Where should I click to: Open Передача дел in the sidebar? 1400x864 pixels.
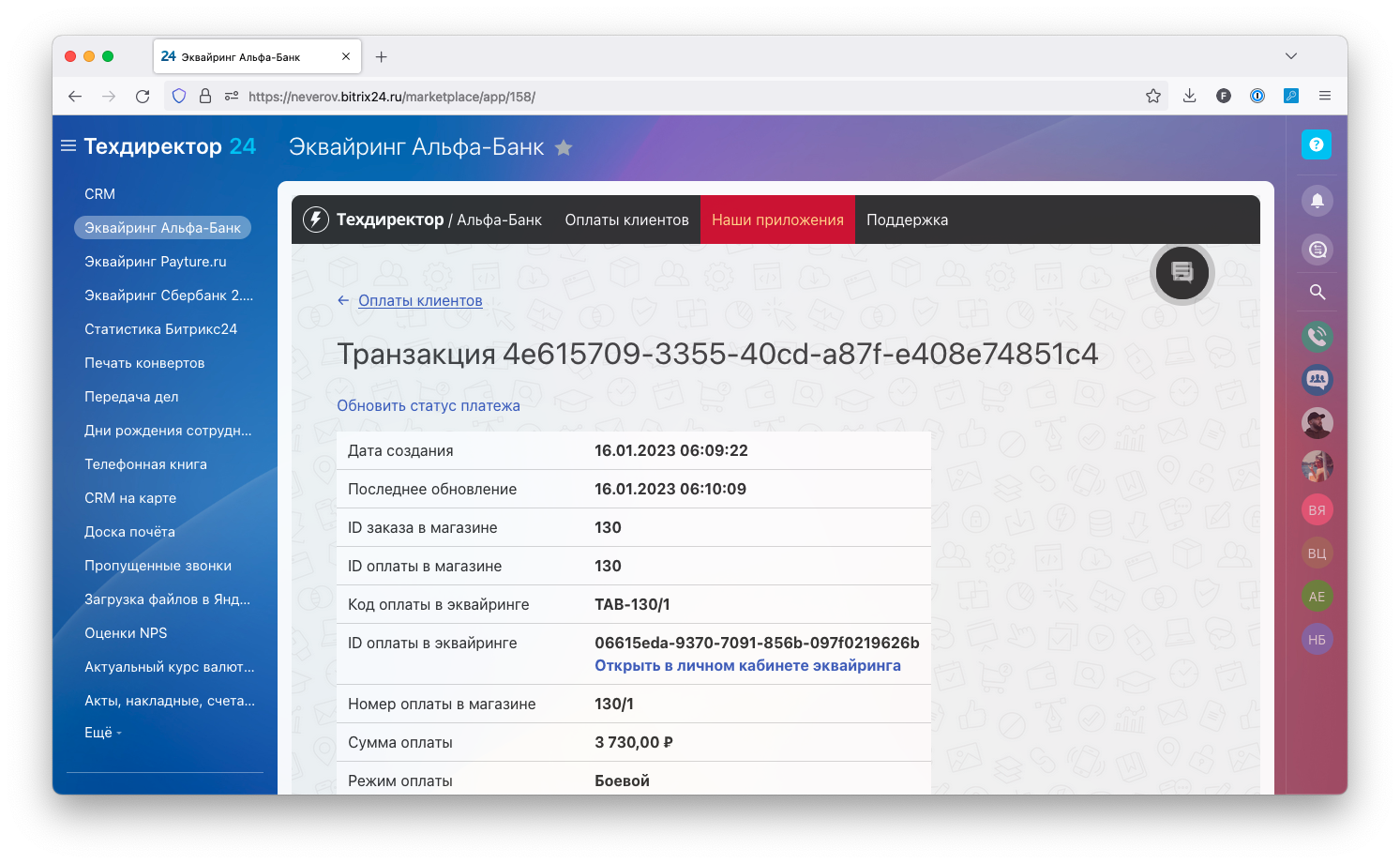coord(131,397)
